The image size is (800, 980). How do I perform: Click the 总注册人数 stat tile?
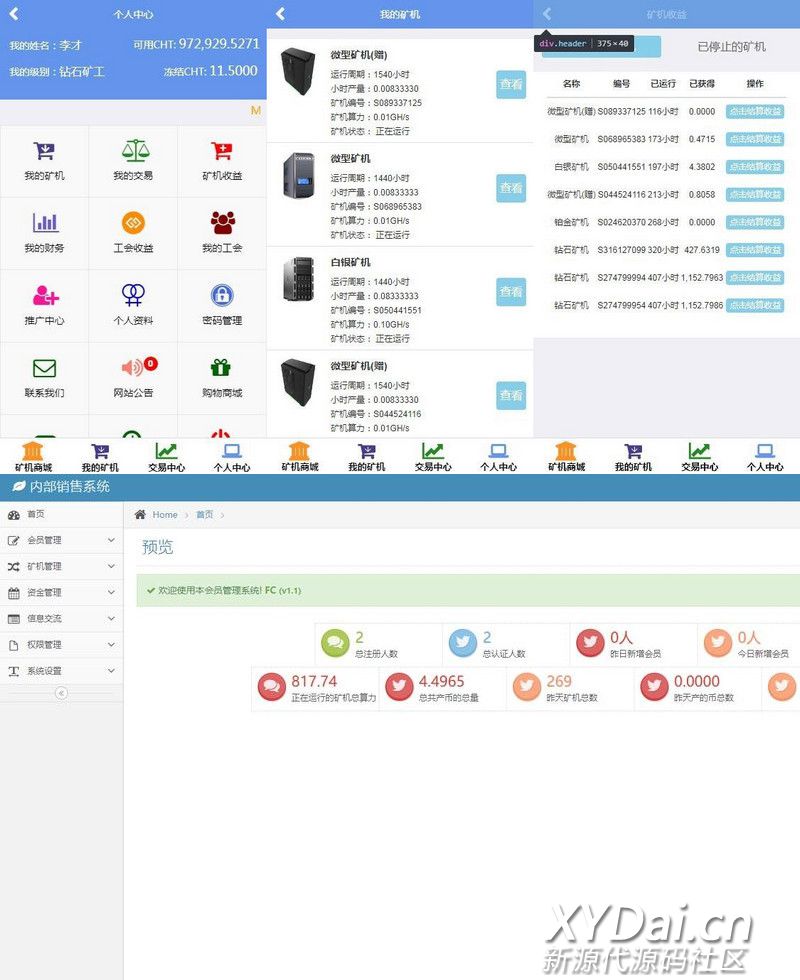pos(379,644)
